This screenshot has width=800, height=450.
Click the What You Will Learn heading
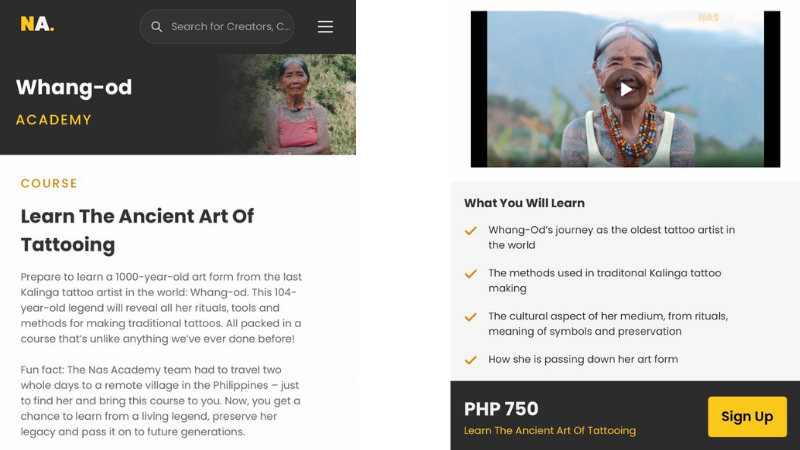point(524,203)
